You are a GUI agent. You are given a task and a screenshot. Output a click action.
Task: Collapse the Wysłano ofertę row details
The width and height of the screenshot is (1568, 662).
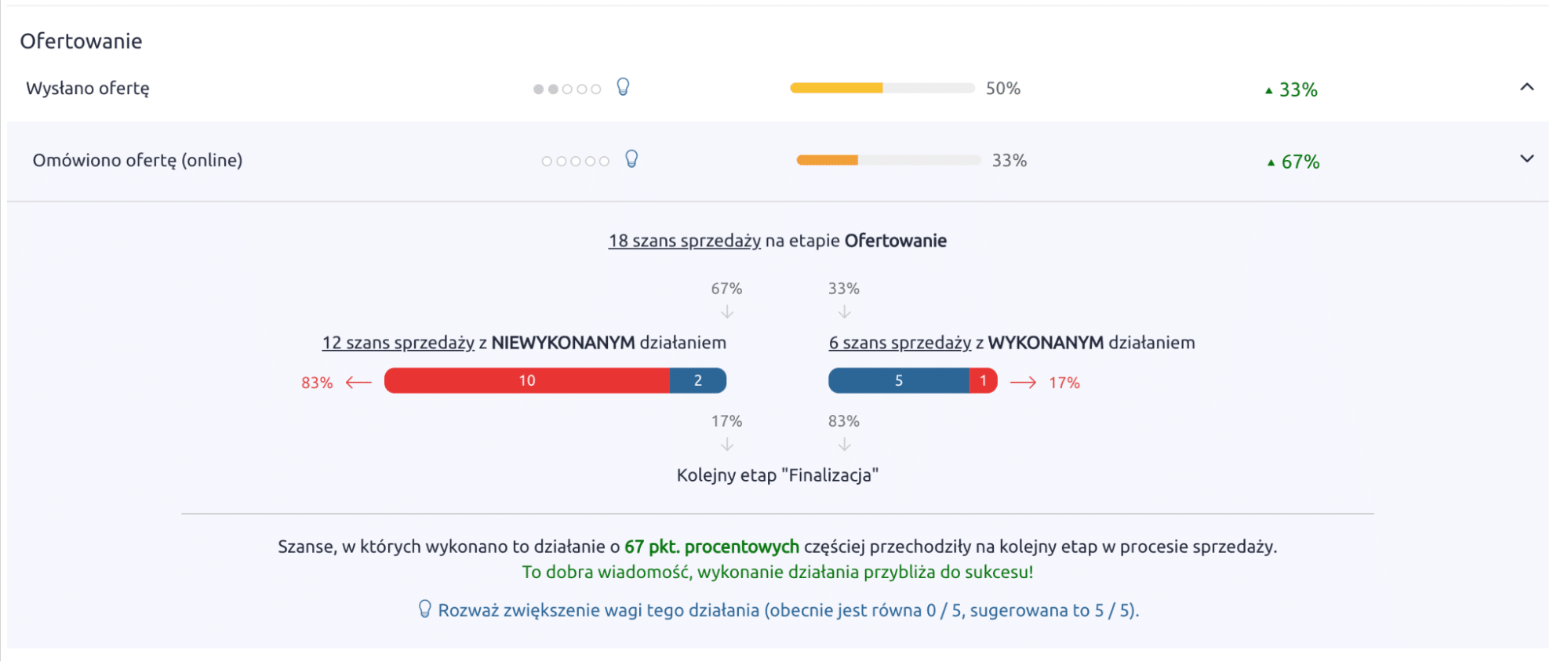[x=1526, y=87]
